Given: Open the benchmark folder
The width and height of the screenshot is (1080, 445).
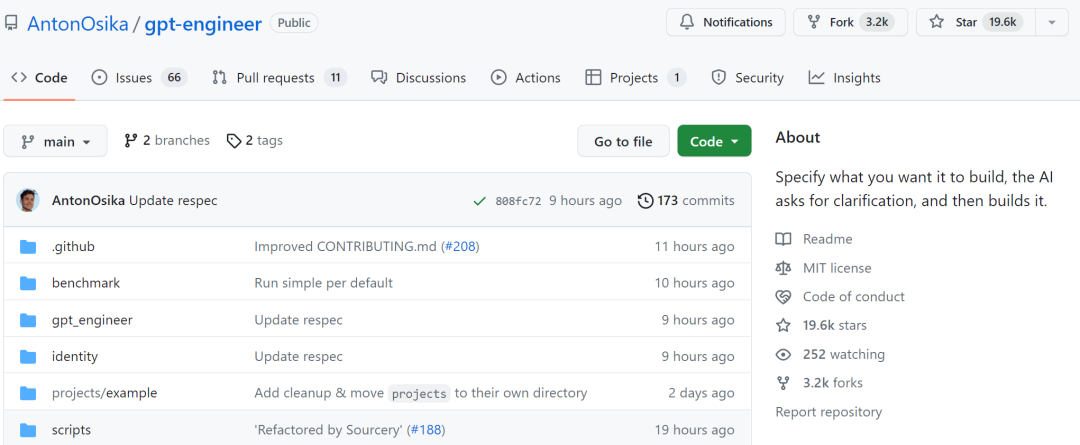Looking at the screenshot, I should click(85, 283).
